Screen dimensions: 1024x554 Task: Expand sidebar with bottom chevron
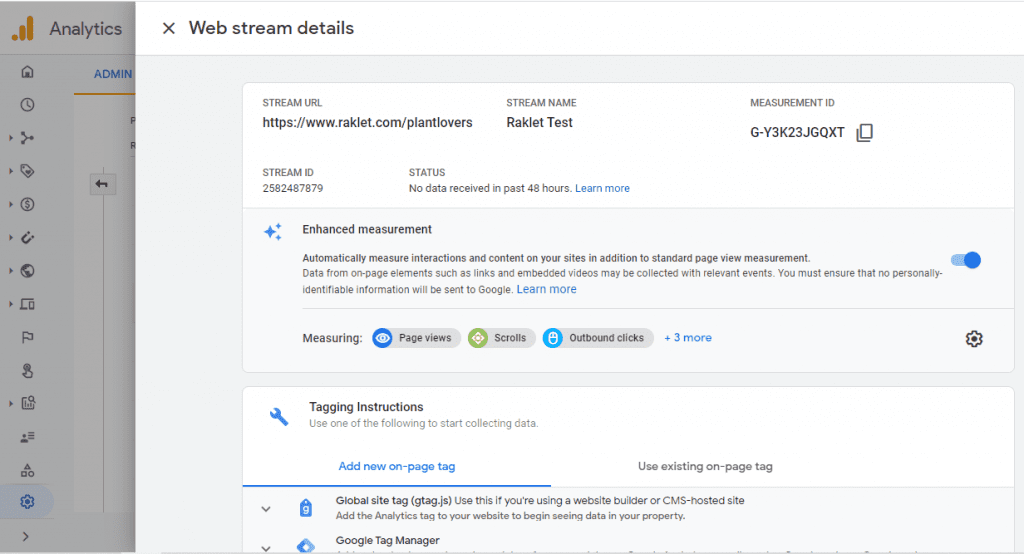25,536
